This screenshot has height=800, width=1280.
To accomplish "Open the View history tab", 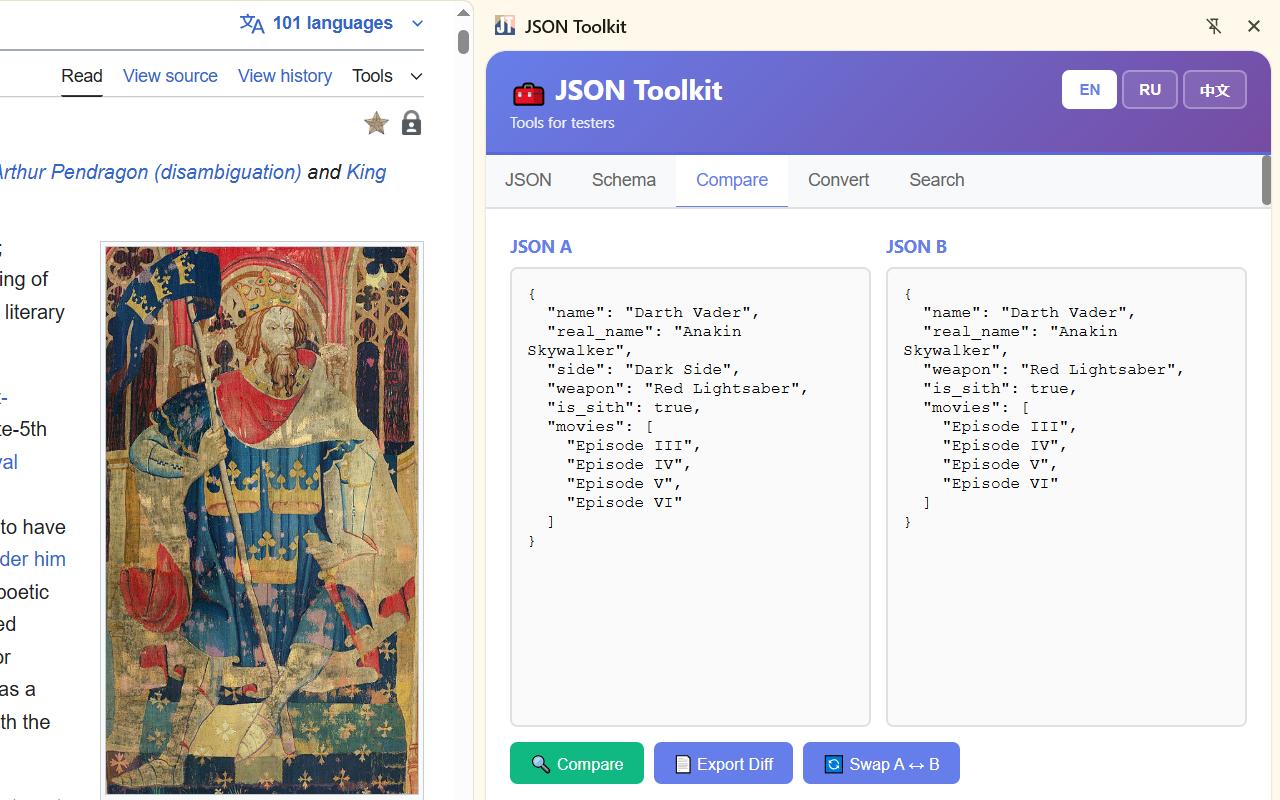I will tap(285, 76).
